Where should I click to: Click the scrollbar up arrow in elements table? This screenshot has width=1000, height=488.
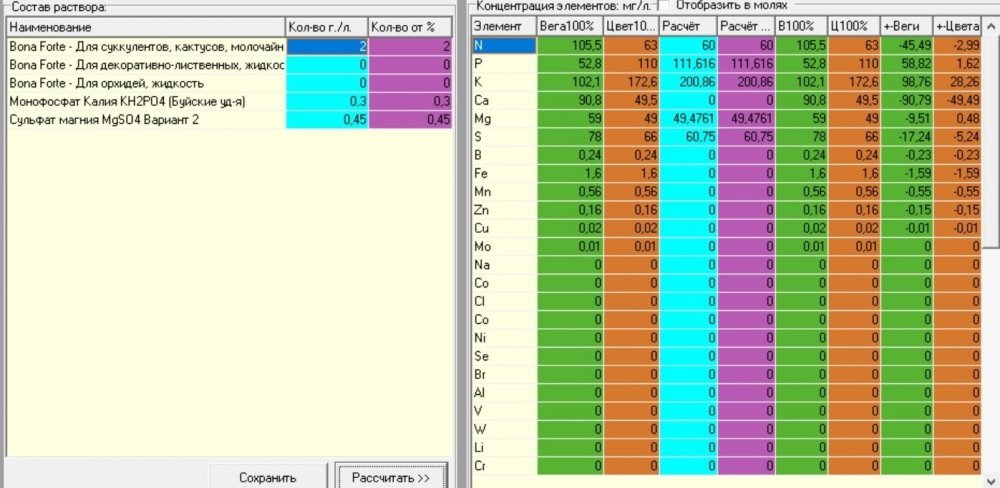point(991,27)
